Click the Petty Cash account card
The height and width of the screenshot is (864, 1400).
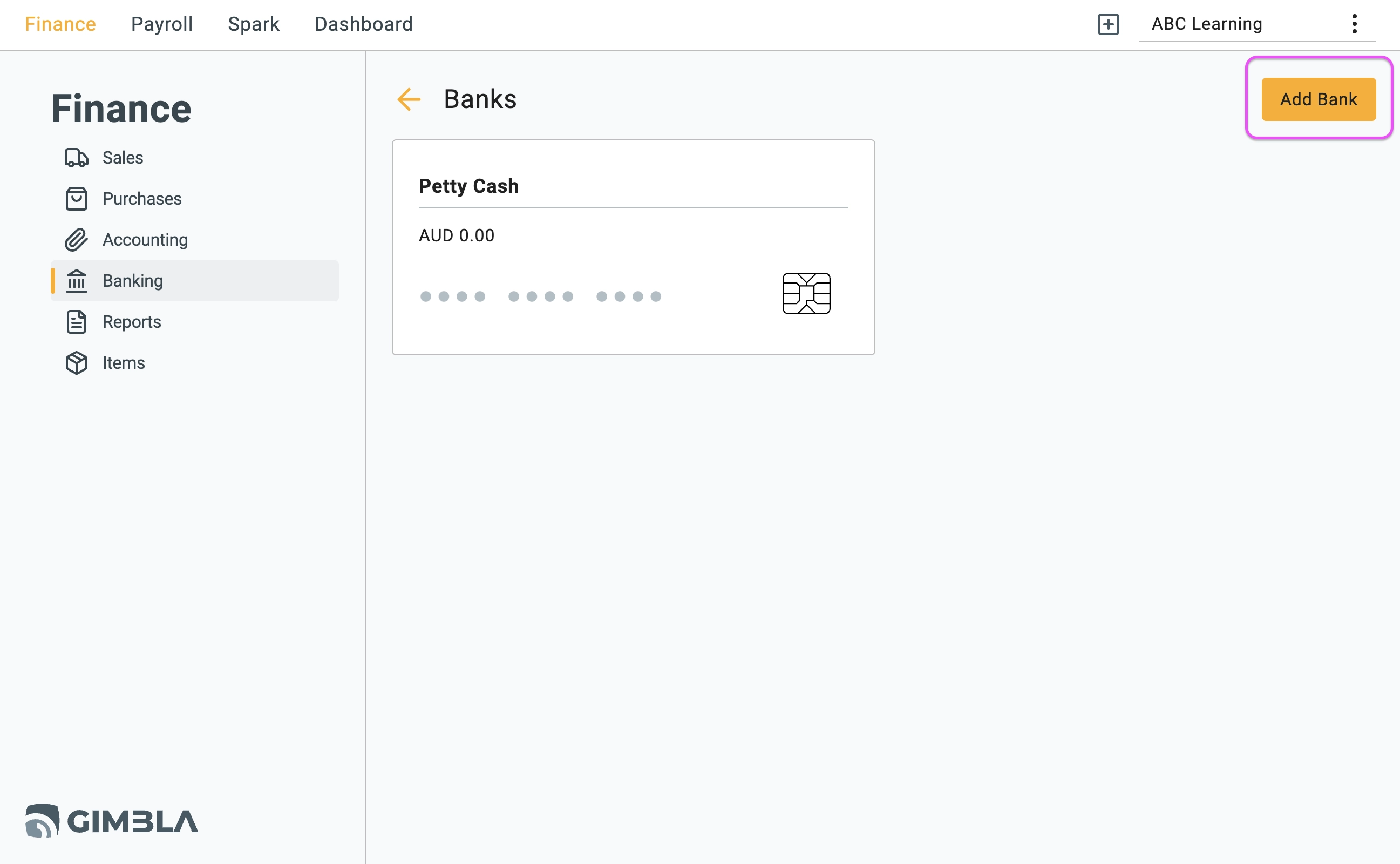(x=634, y=248)
